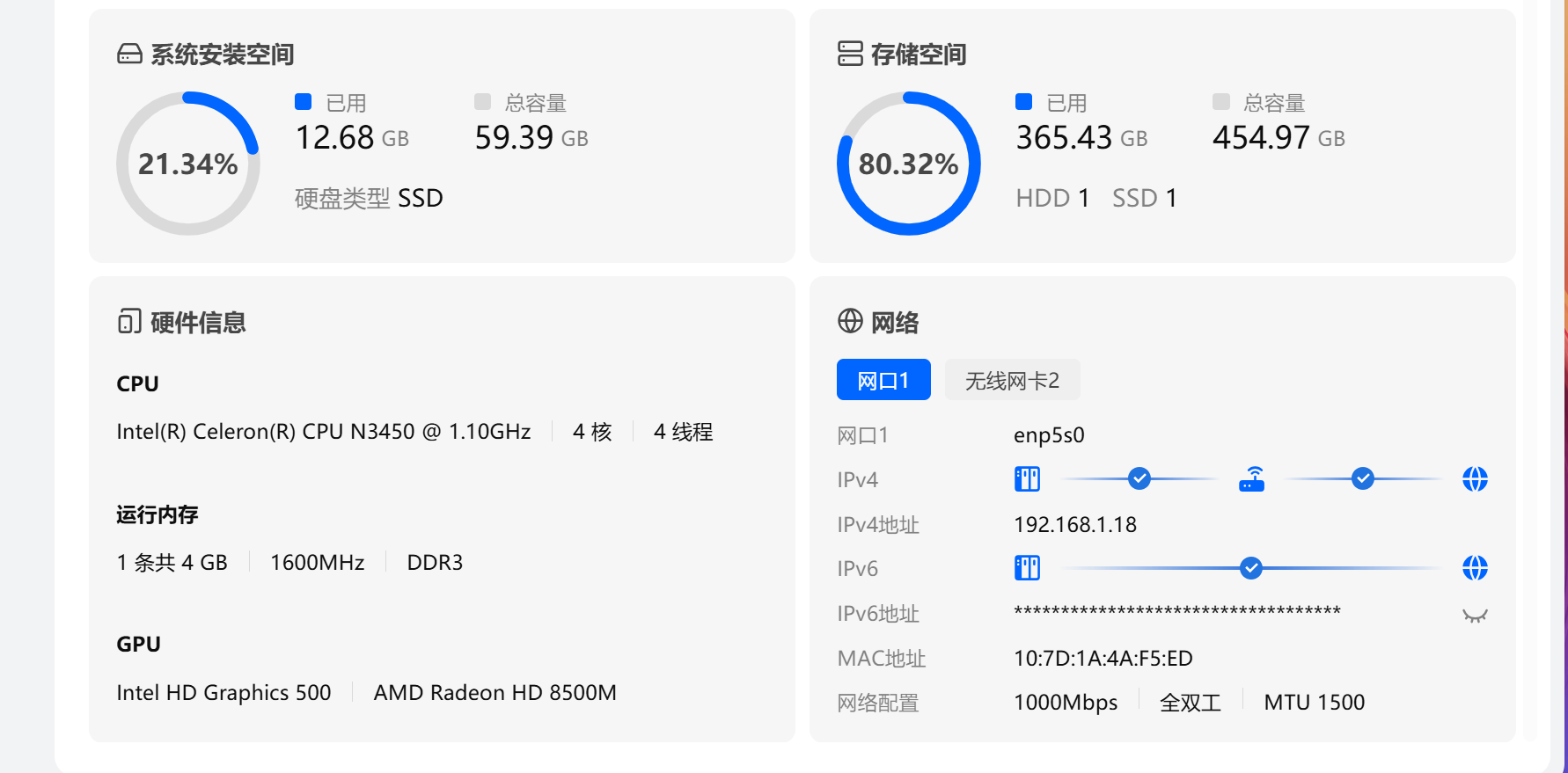Switch to the 无线网卡2 network tab
The height and width of the screenshot is (773, 1568).
(1012, 380)
